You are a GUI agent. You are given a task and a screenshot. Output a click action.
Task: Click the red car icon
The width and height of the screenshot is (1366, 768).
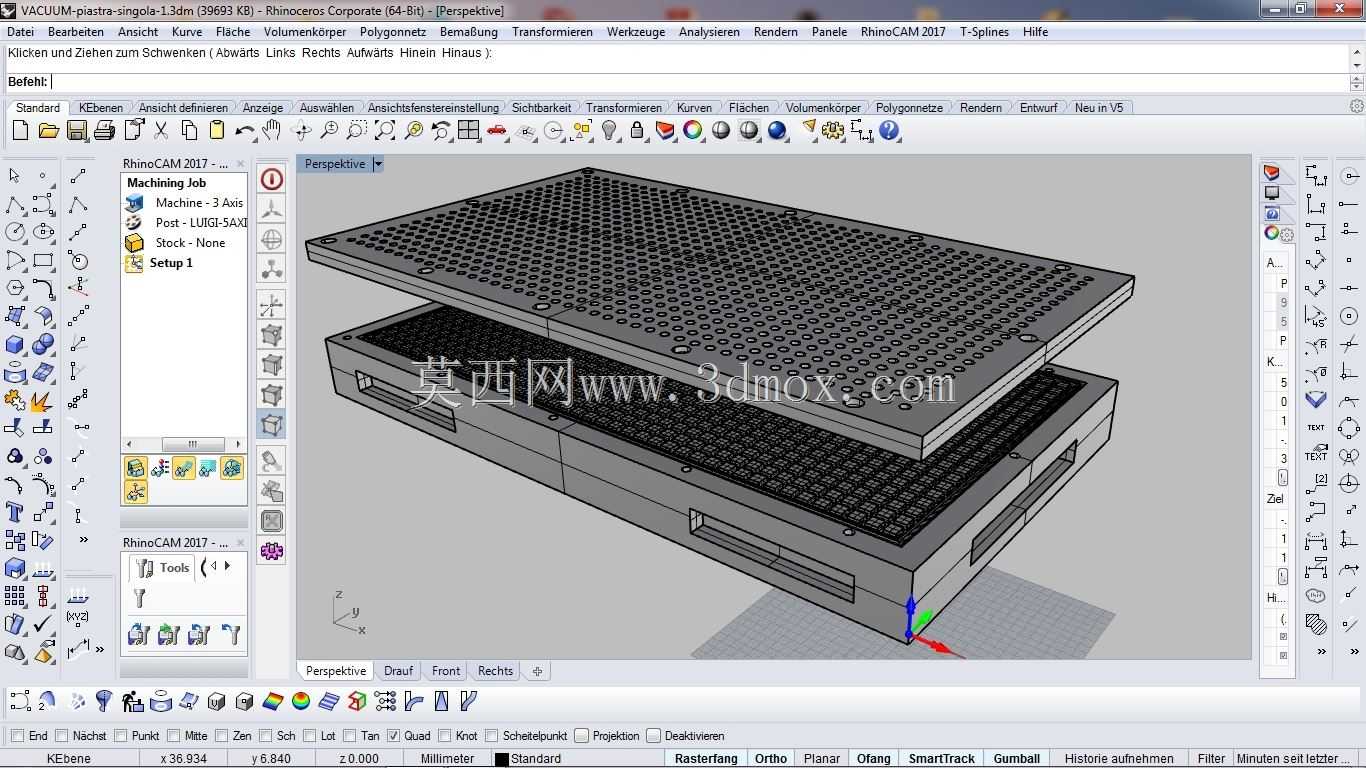coord(496,130)
